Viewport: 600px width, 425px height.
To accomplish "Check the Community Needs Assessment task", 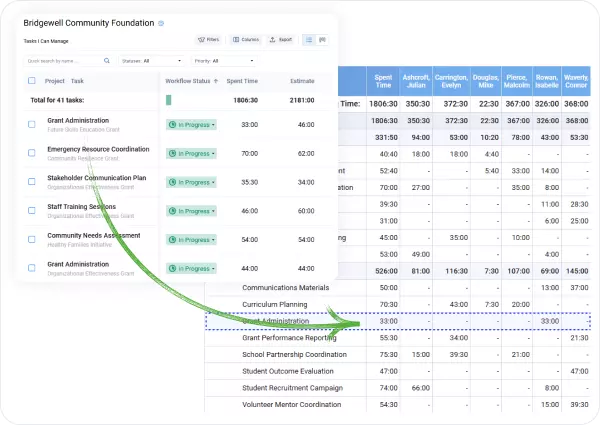I will [x=32, y=239].
